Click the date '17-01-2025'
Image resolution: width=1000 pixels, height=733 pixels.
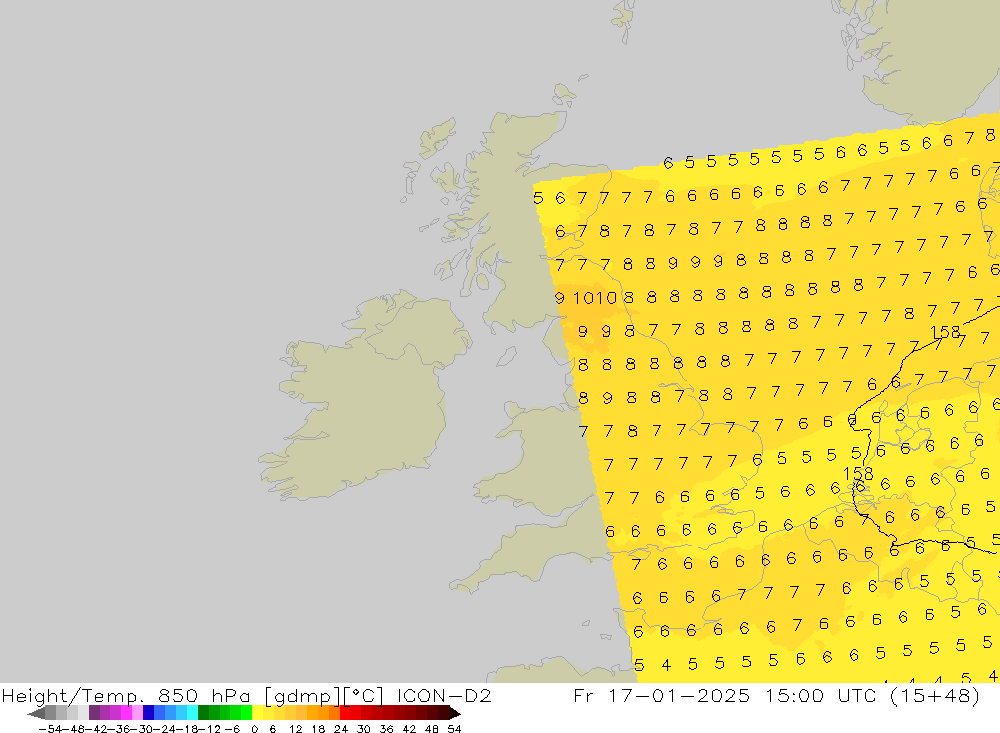point(679,695)
